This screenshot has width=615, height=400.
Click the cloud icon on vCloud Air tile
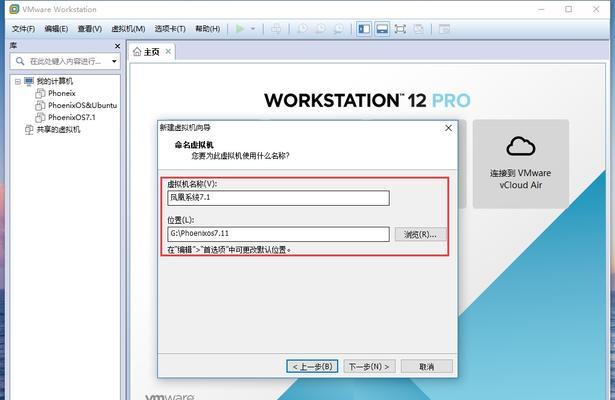pos(520,146)
